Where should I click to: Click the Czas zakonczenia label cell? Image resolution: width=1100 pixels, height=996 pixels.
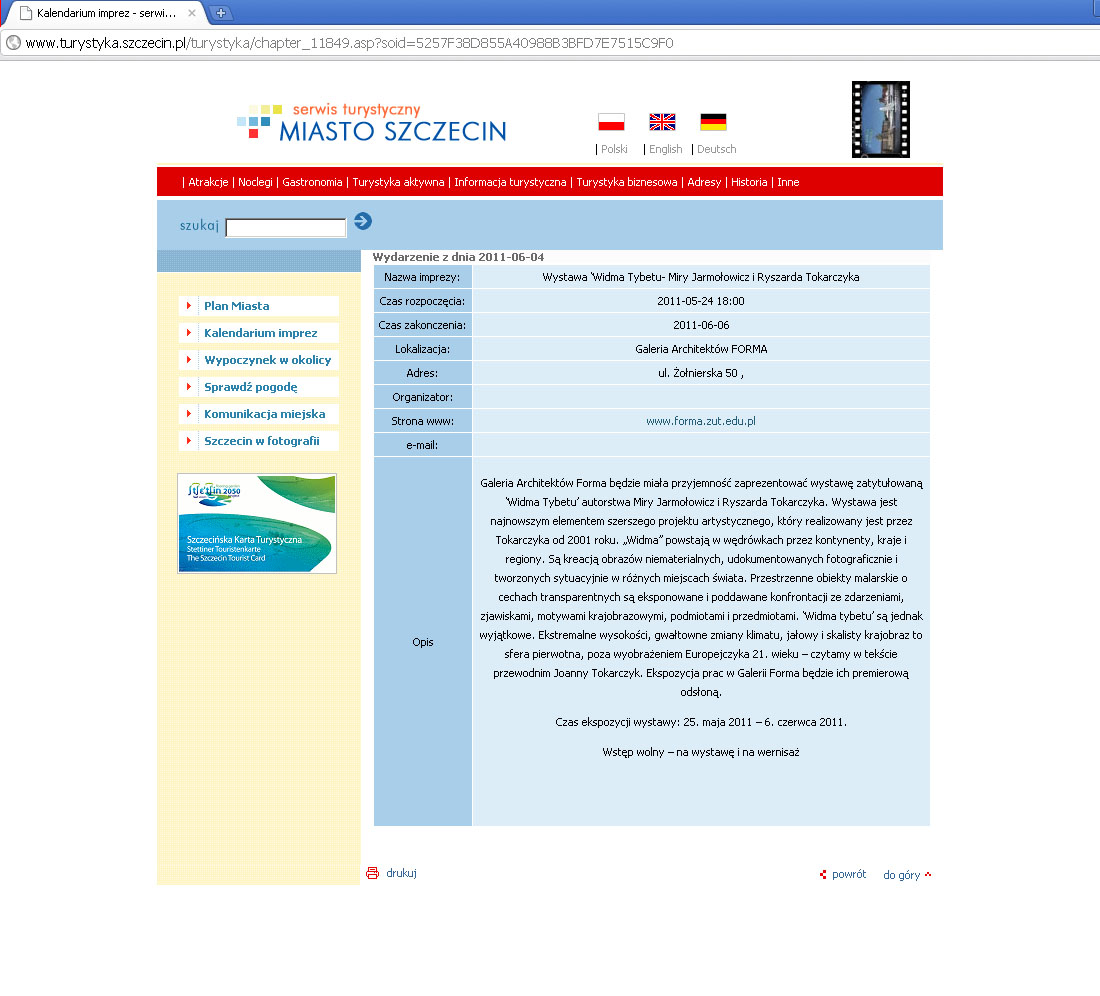click(x=422, y=325)
